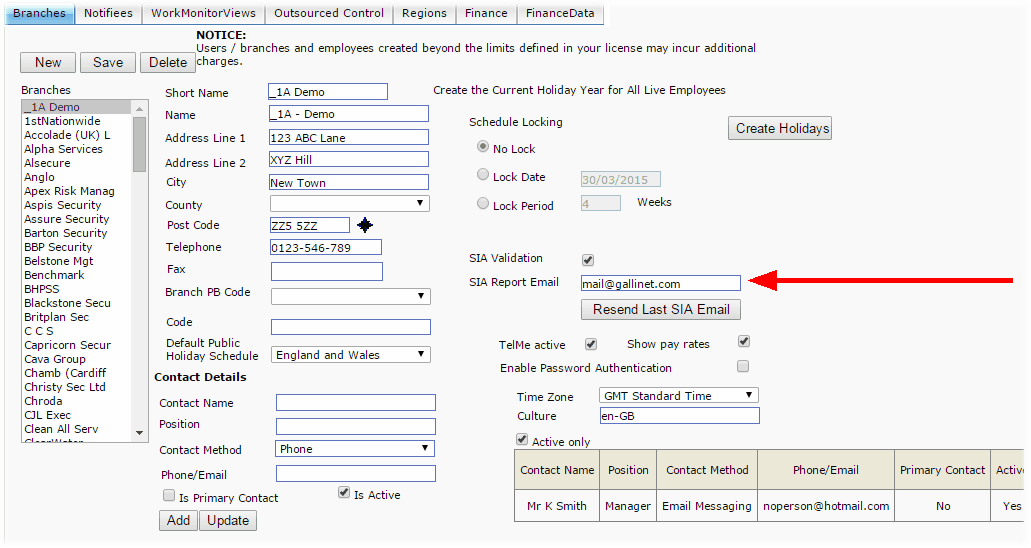Image resolution: width=1031 pixels, height=548 pixels.
Task: Select Barton Security in Branches list
Action: click(66, 233)
